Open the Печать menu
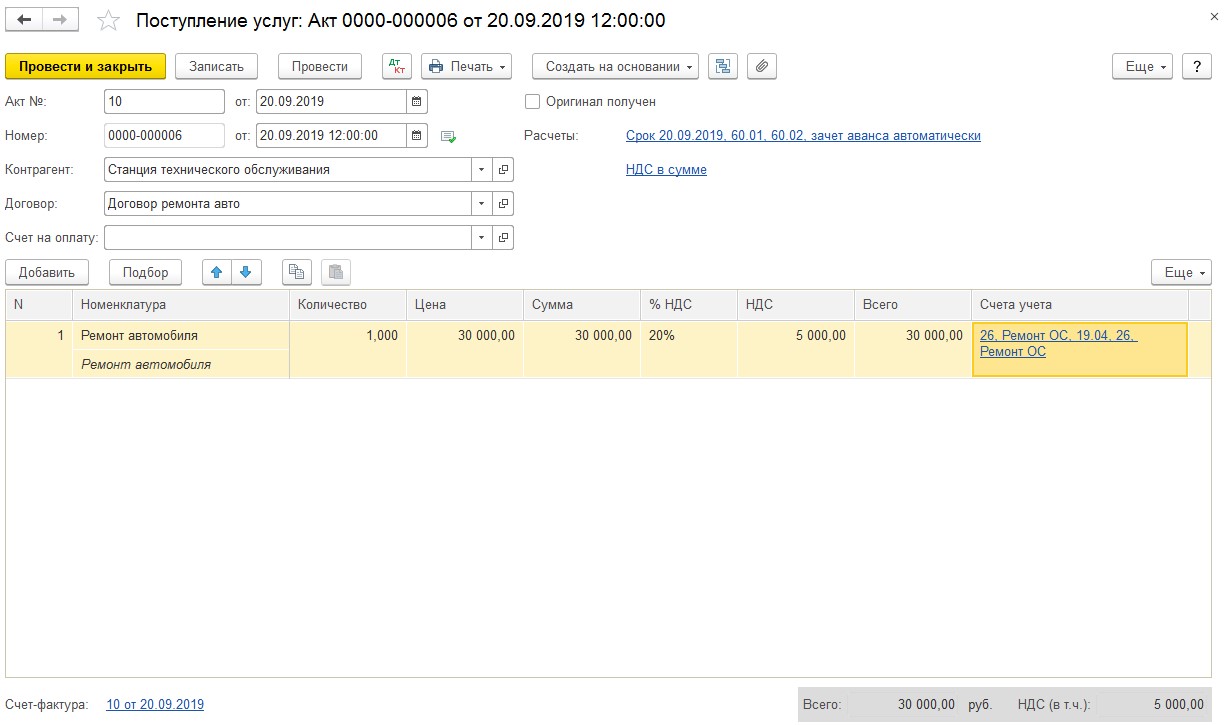The height and width of the screenshot is (725, 1225). click(466, 67)
